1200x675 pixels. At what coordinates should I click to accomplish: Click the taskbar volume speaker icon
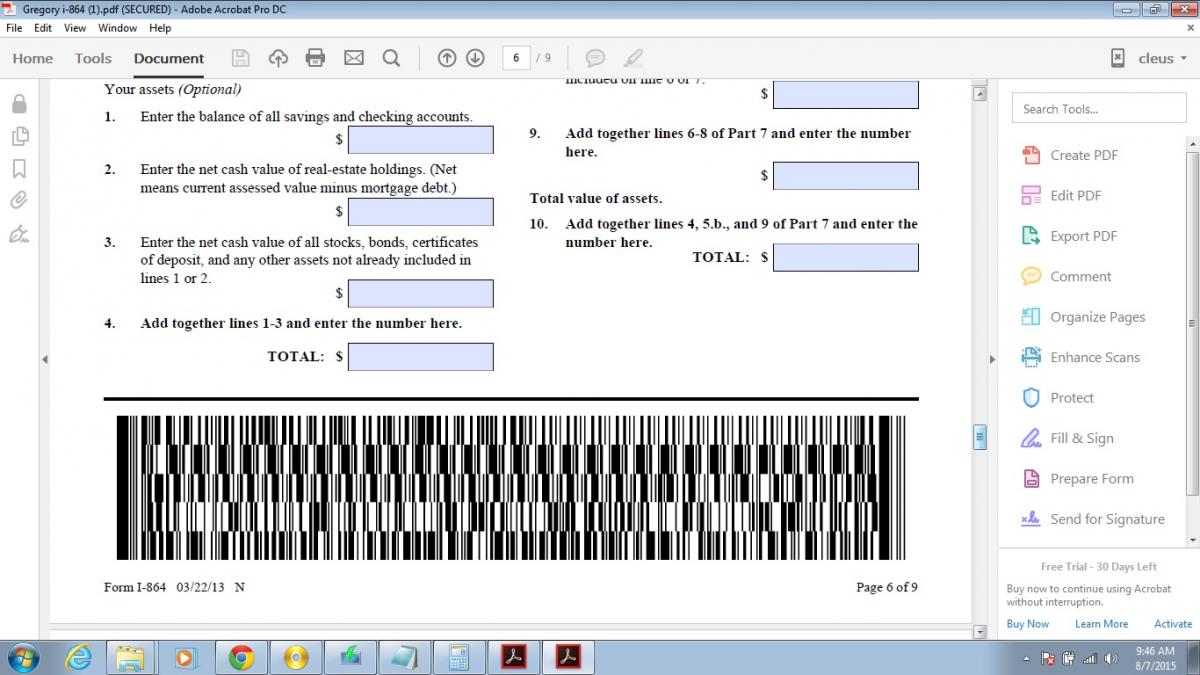1109,659
